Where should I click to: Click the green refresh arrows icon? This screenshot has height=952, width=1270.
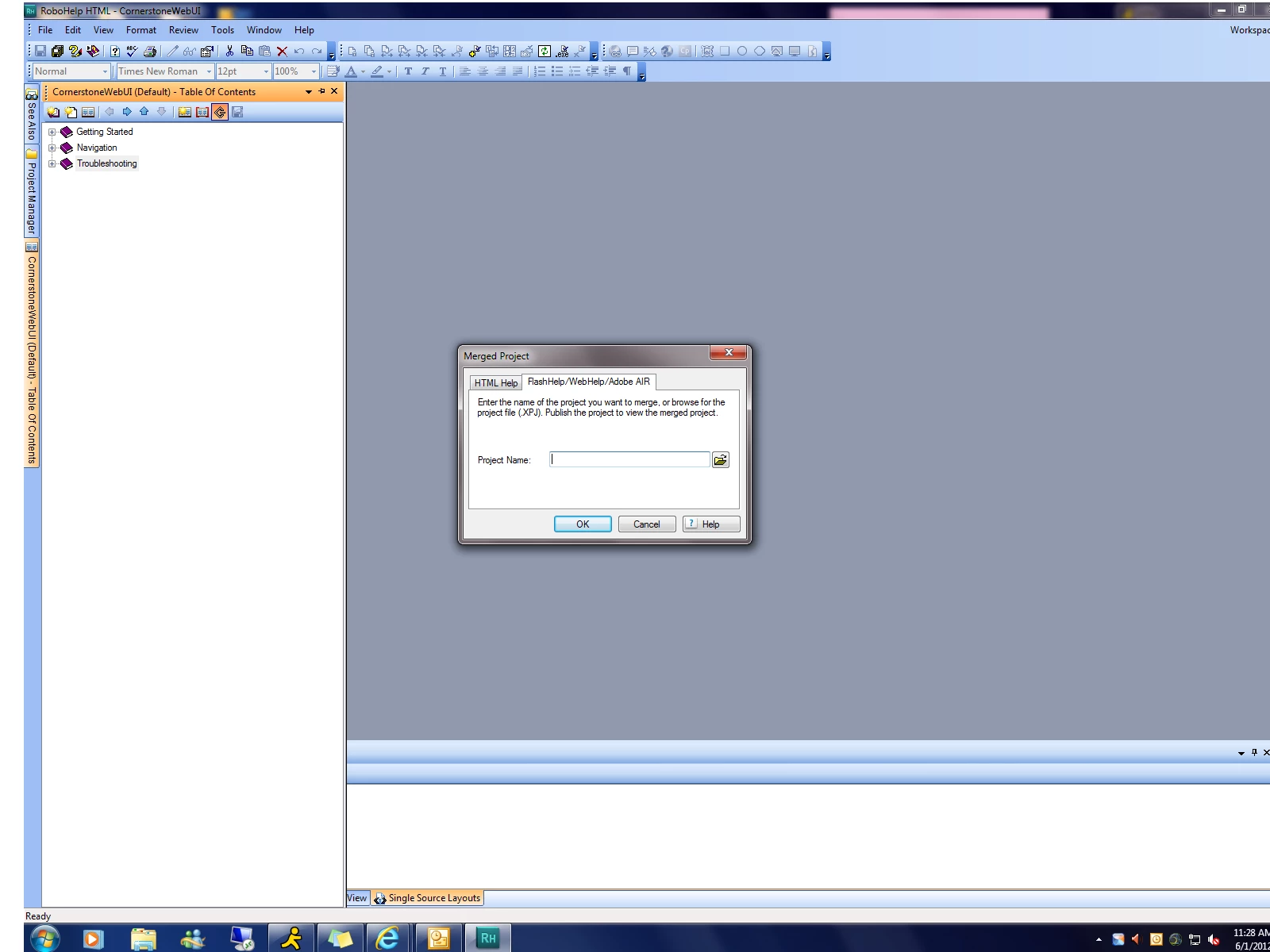[545, 52]
